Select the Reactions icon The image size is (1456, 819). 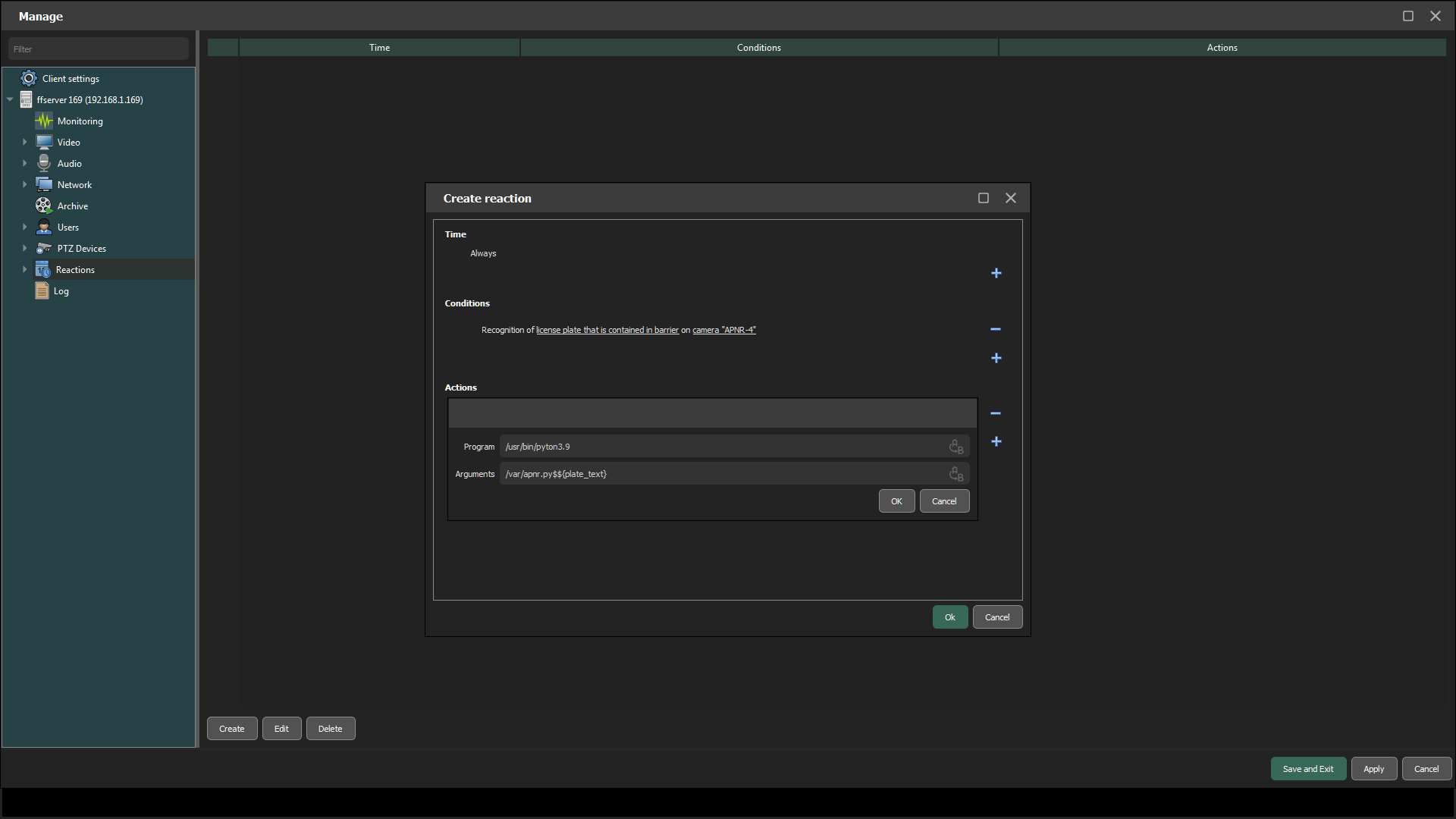tap(42, 269)
